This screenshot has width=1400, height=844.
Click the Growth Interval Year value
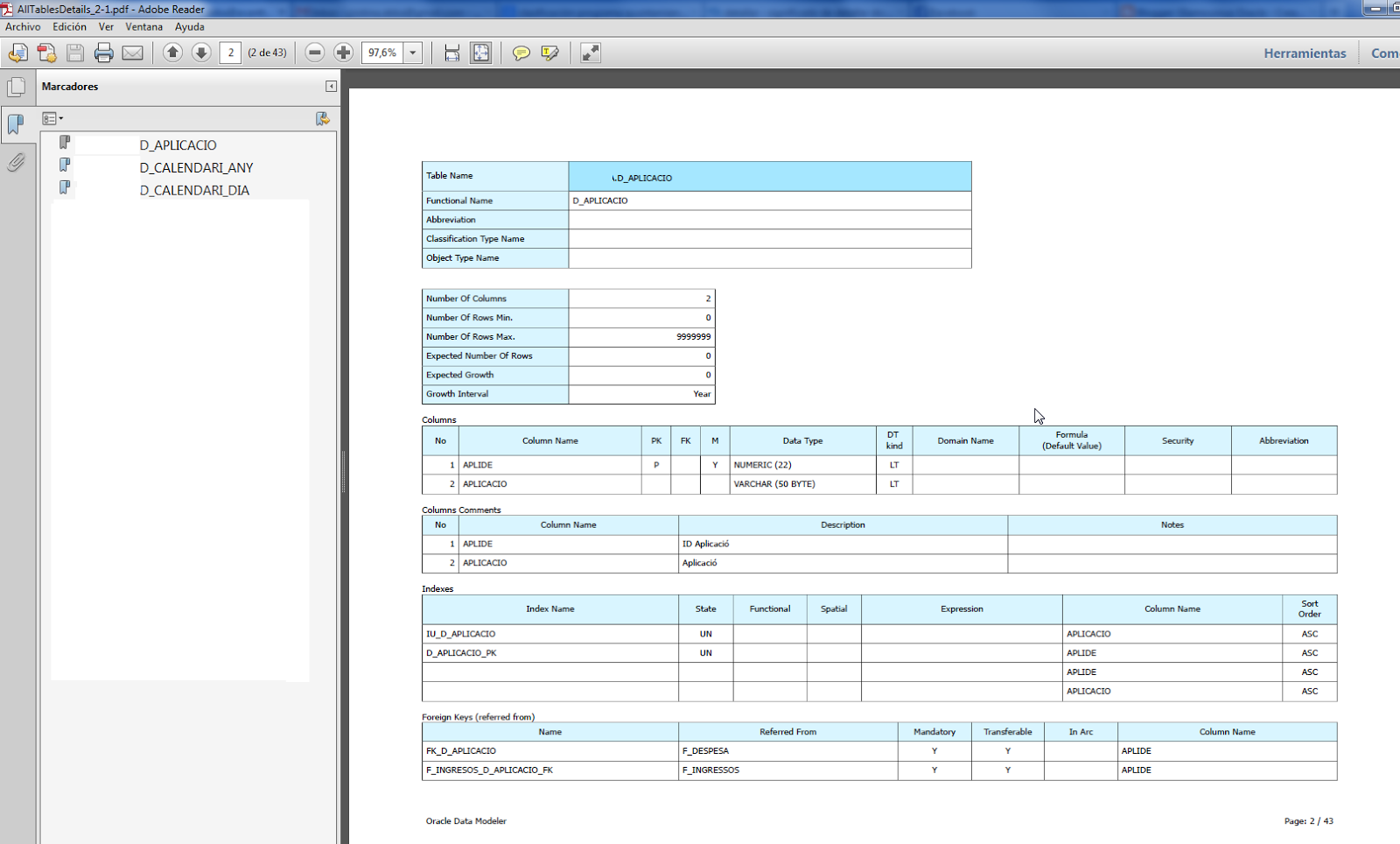point(702,394)
